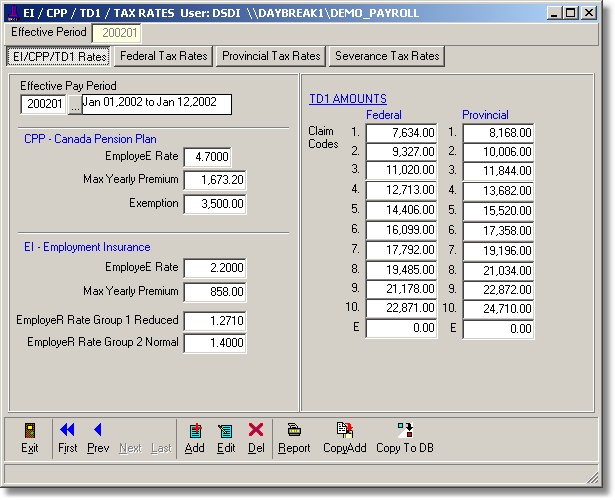Go to First record arrow icon

pyautogui.click(x=67, y=430)
